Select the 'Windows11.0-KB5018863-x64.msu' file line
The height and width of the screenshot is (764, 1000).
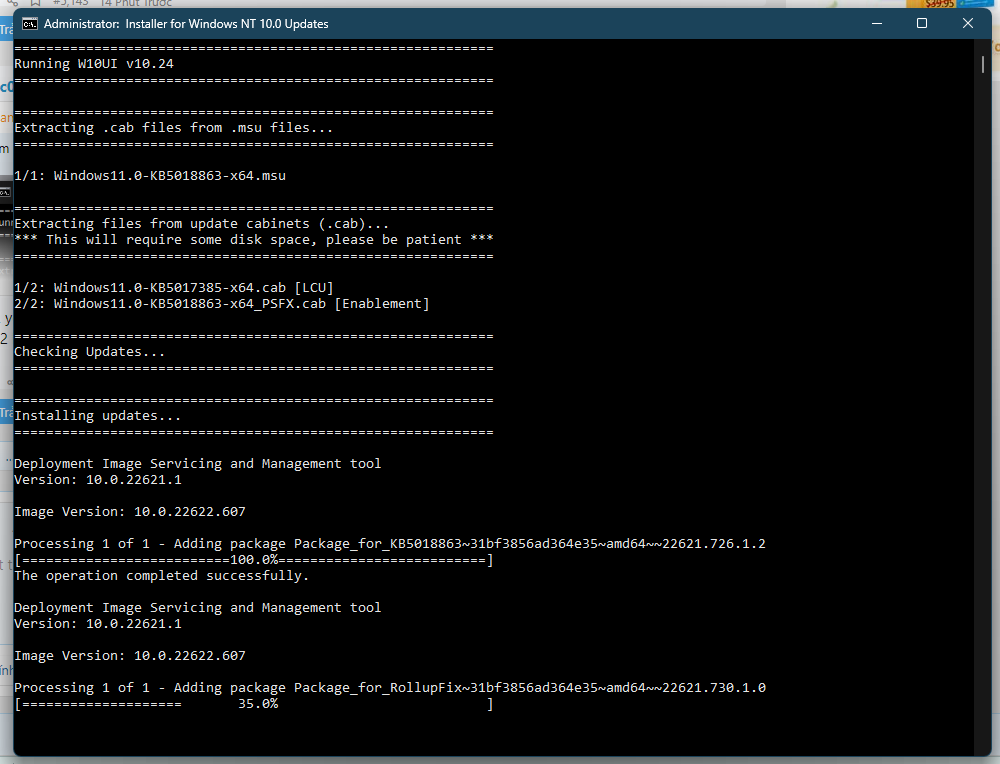pyautogui.click(x=150, y=176)
